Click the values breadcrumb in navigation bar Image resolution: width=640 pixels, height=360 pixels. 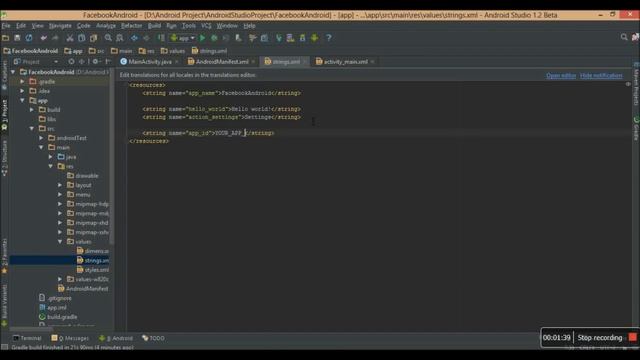tap(173, 51)
